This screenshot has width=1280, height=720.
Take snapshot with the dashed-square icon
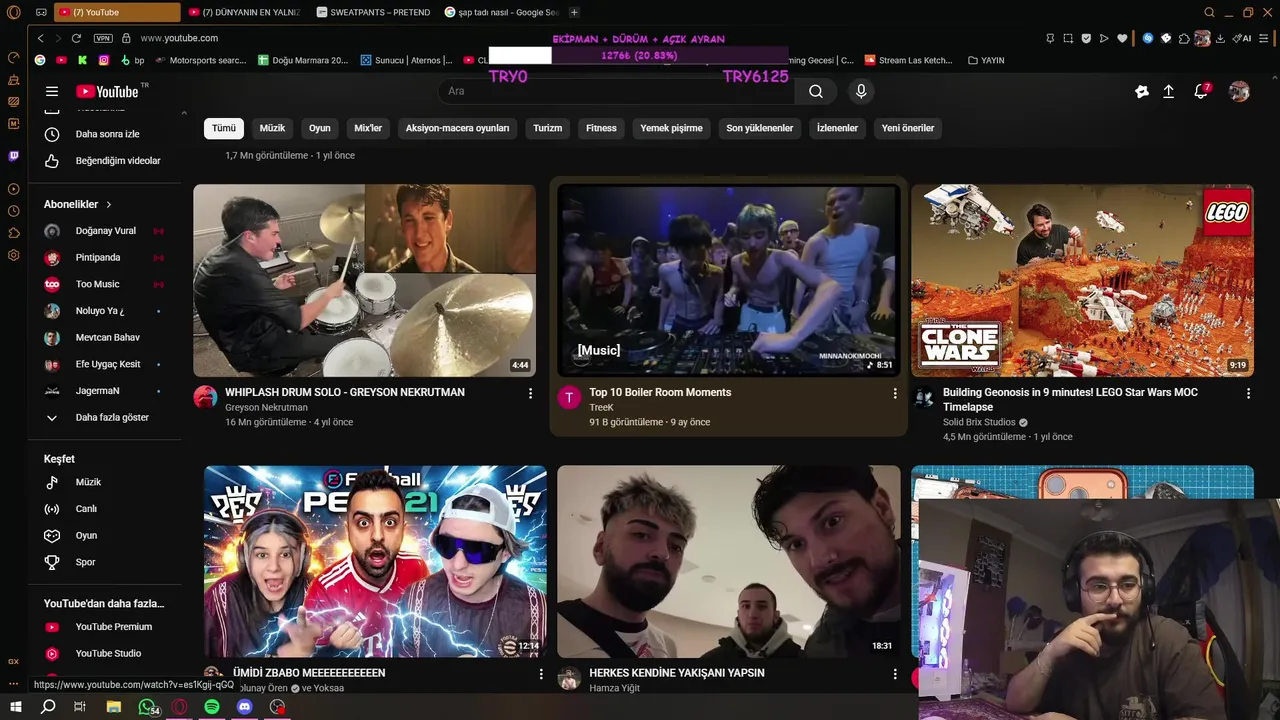coord(1068,38)
